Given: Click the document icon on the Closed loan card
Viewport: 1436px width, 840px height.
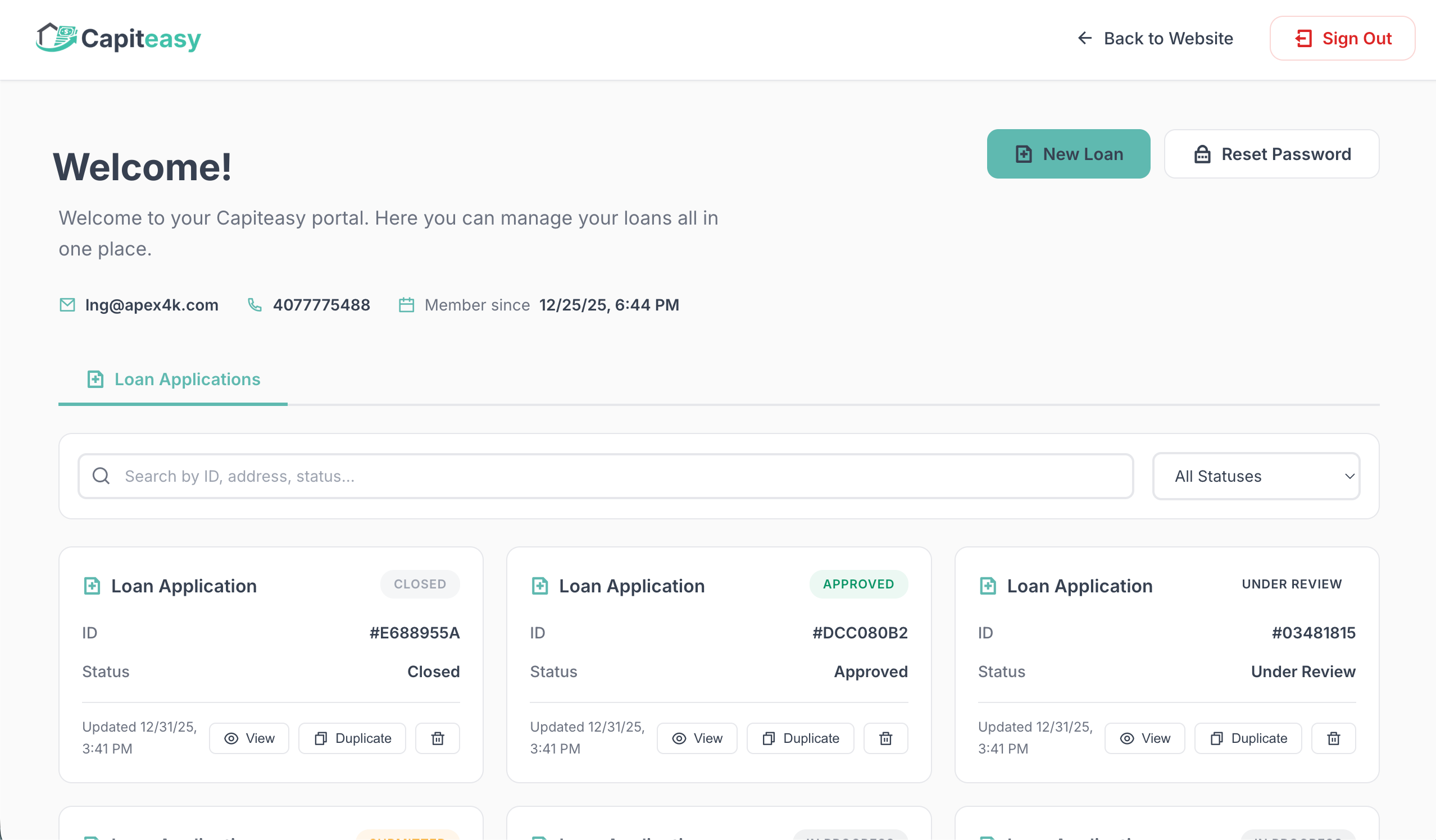Looking at the screenshot, I should coord(92,586).
